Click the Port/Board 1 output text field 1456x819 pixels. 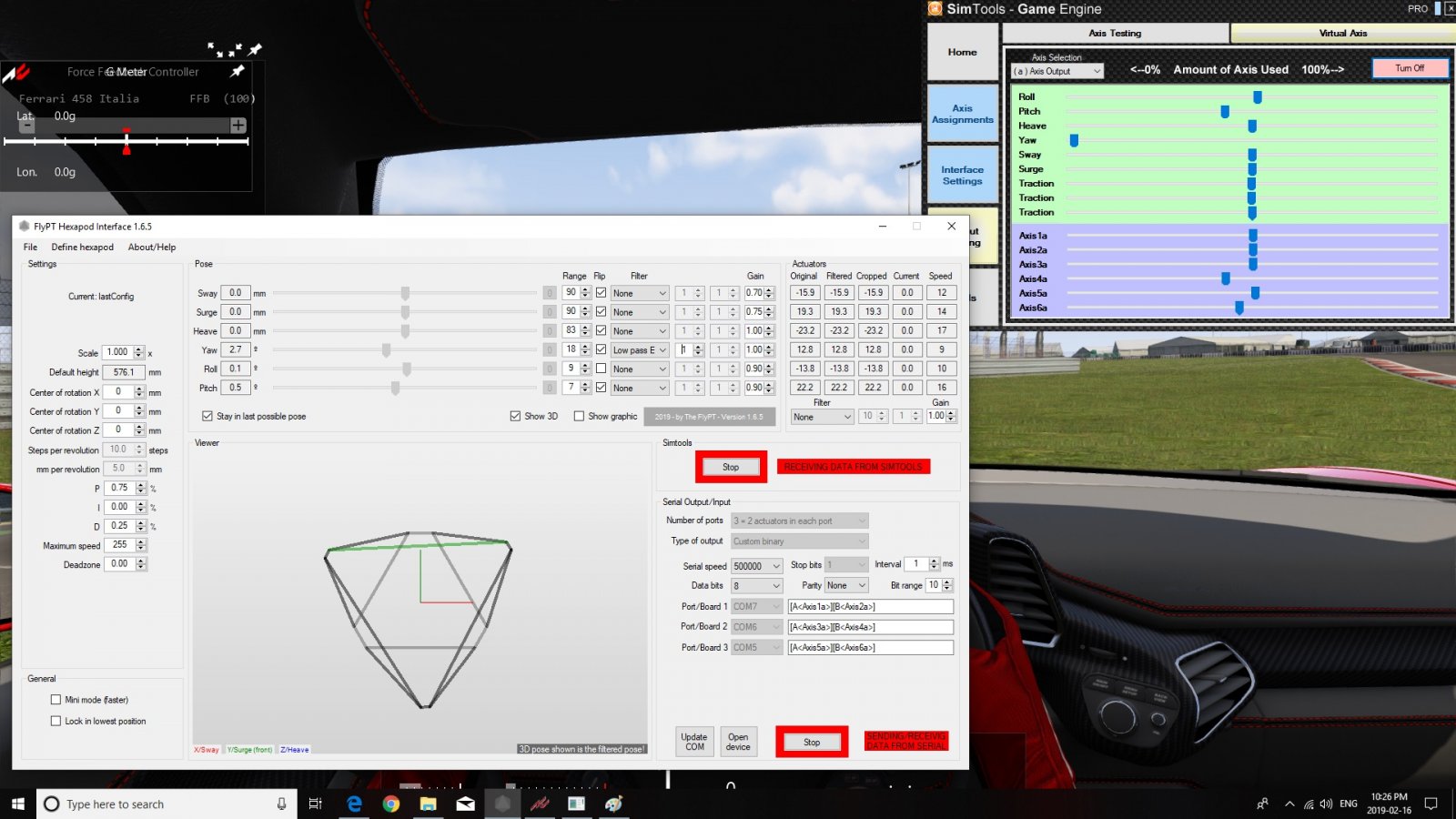click(x=870, y=606)
